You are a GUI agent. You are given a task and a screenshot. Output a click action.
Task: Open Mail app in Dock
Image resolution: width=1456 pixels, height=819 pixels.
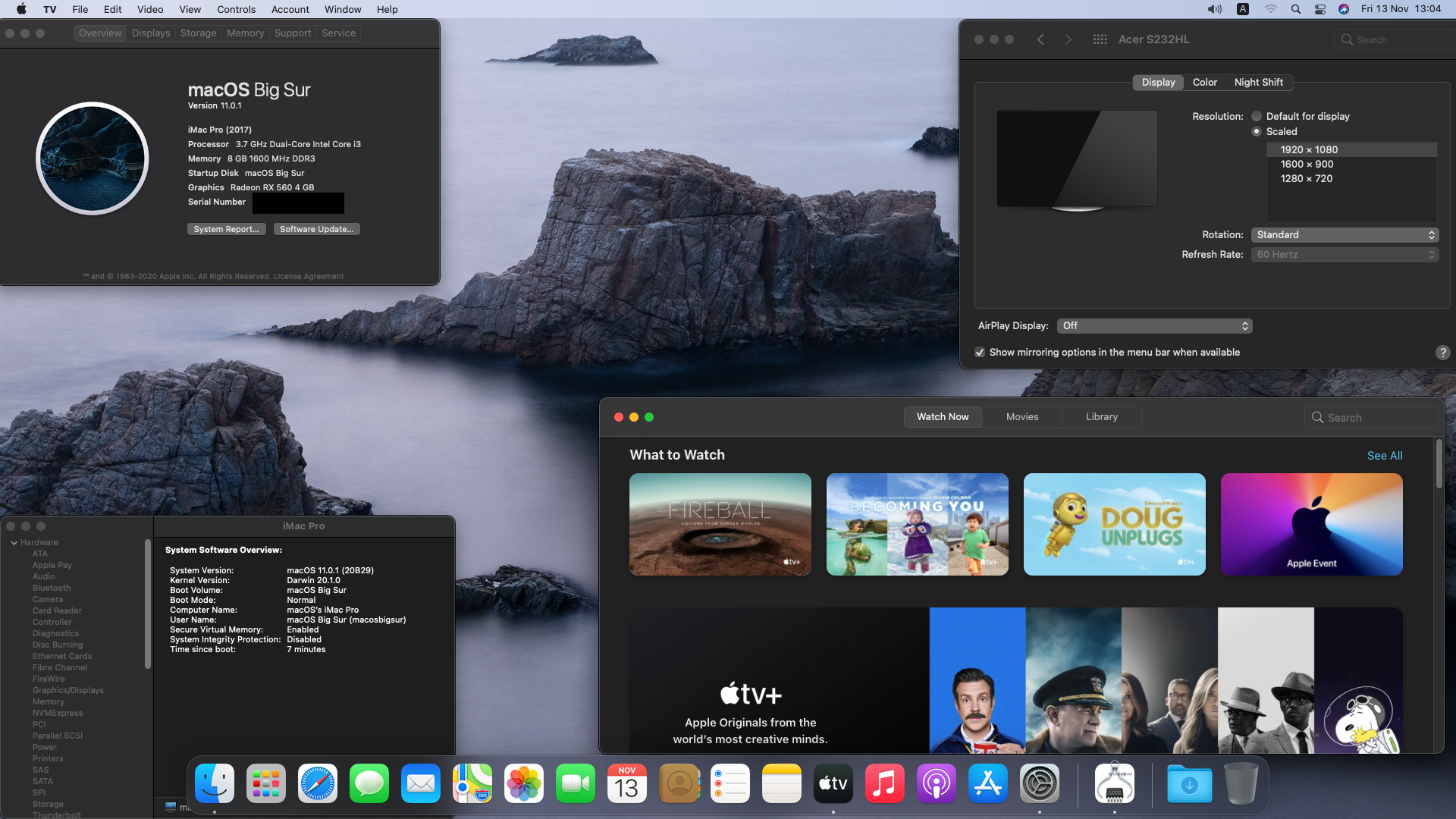point(421,783)
